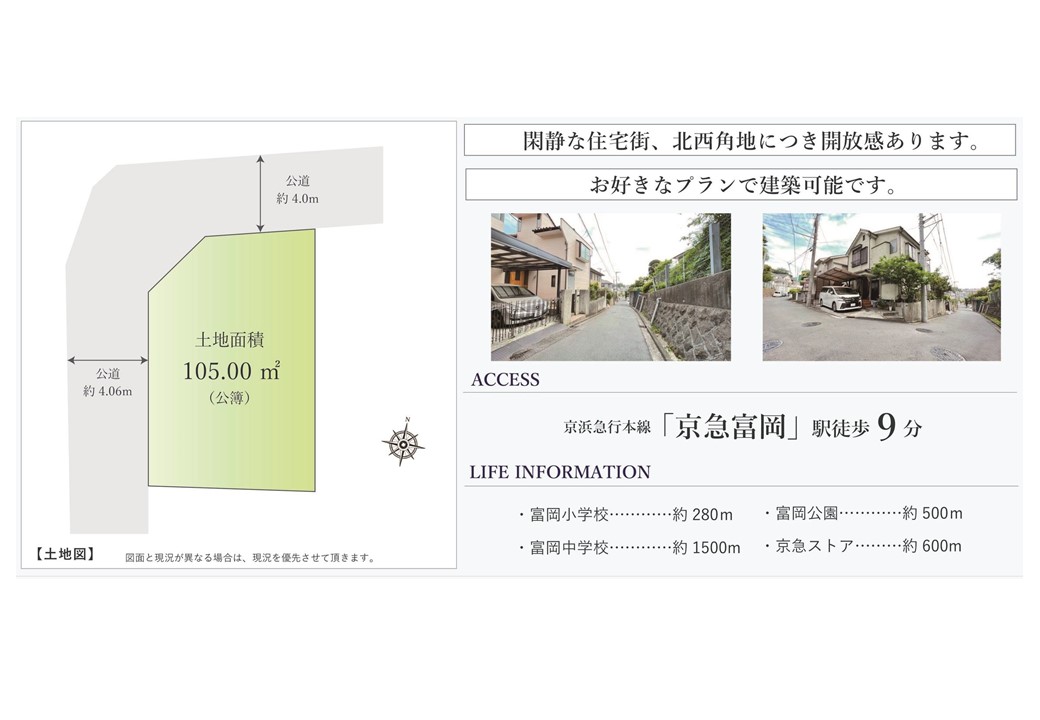Click the 富岡公園 約500m entry
This screenshot has width=1040, height=720.
coord(863,513)
